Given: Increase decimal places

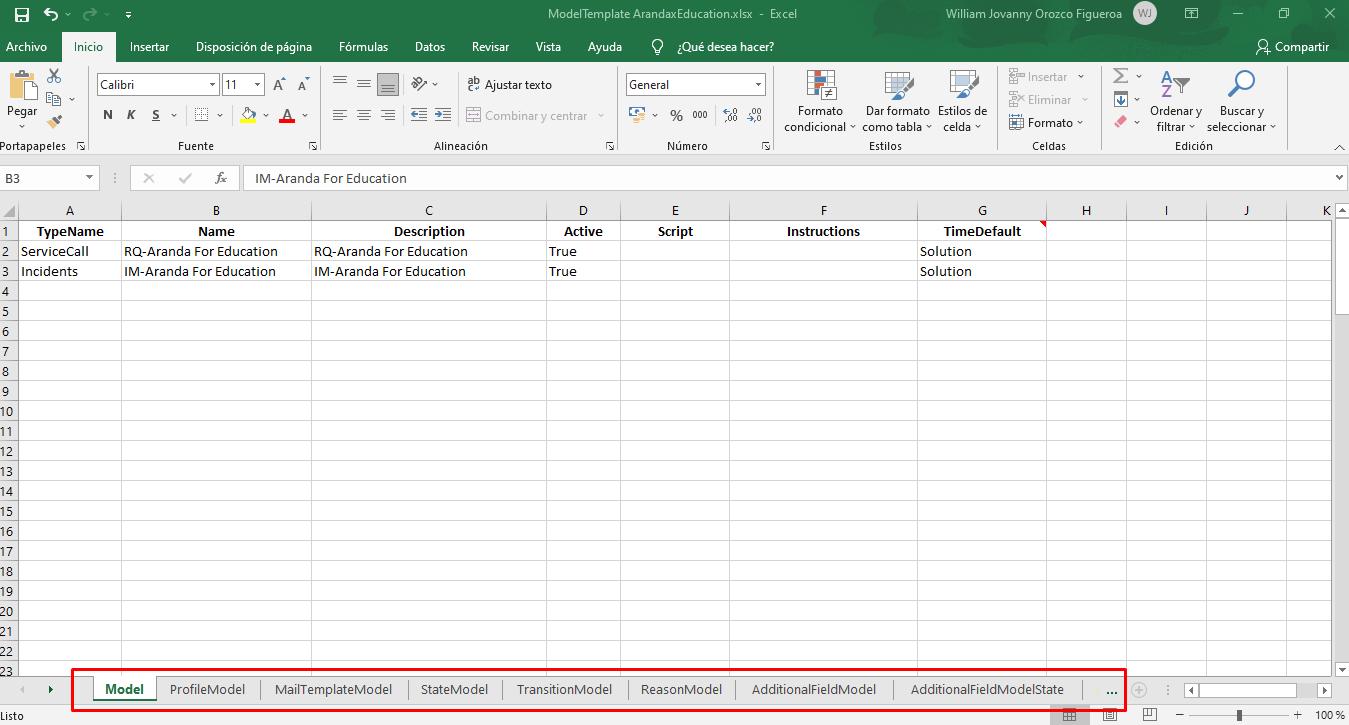Looking at the screenshot, I should [730, 115].
